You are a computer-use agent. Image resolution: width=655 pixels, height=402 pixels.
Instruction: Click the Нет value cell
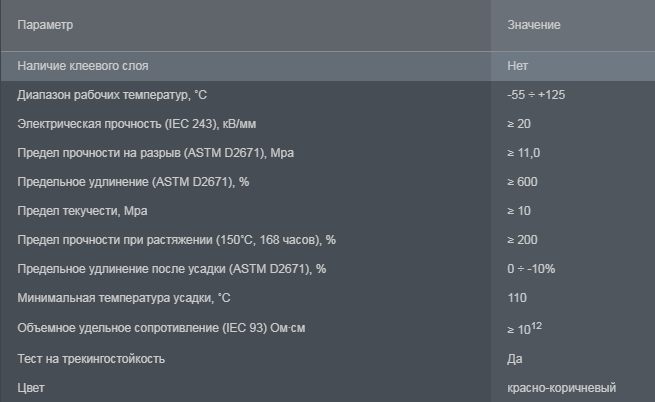pos(573,66)
